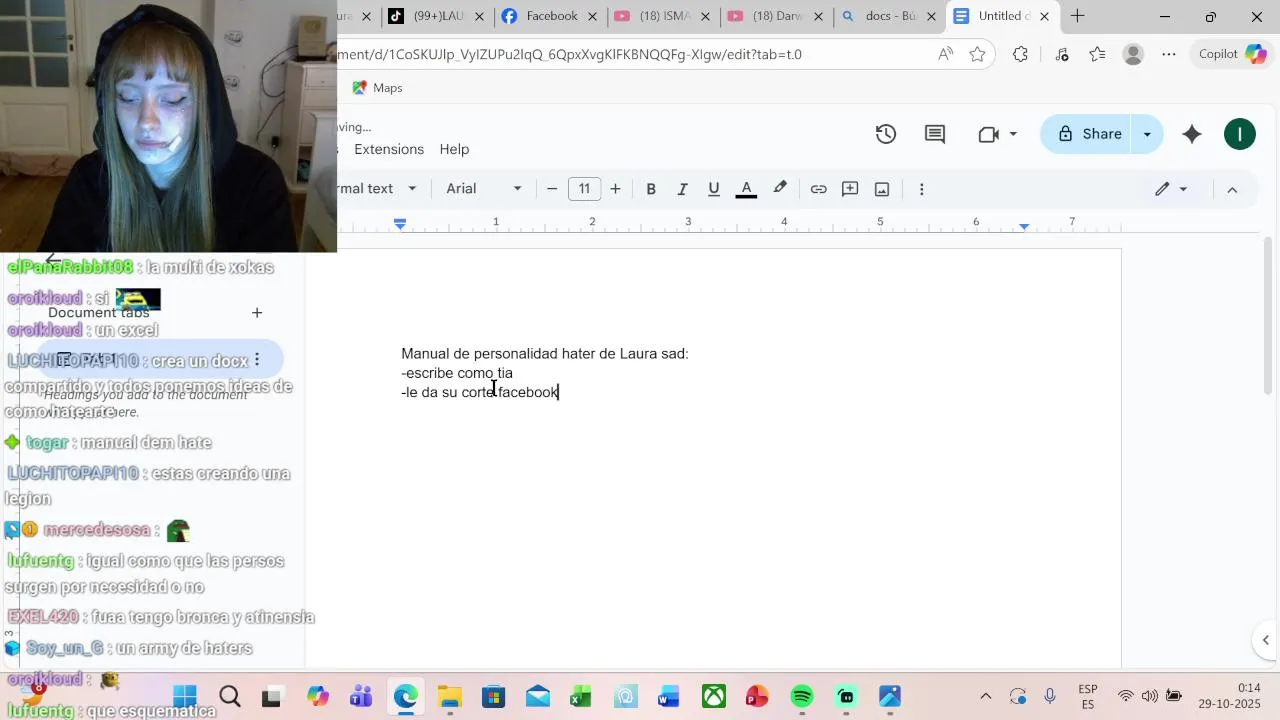Start a Meet call from camera icon
Screen dimensions: 1280x720
coord(988,134)
